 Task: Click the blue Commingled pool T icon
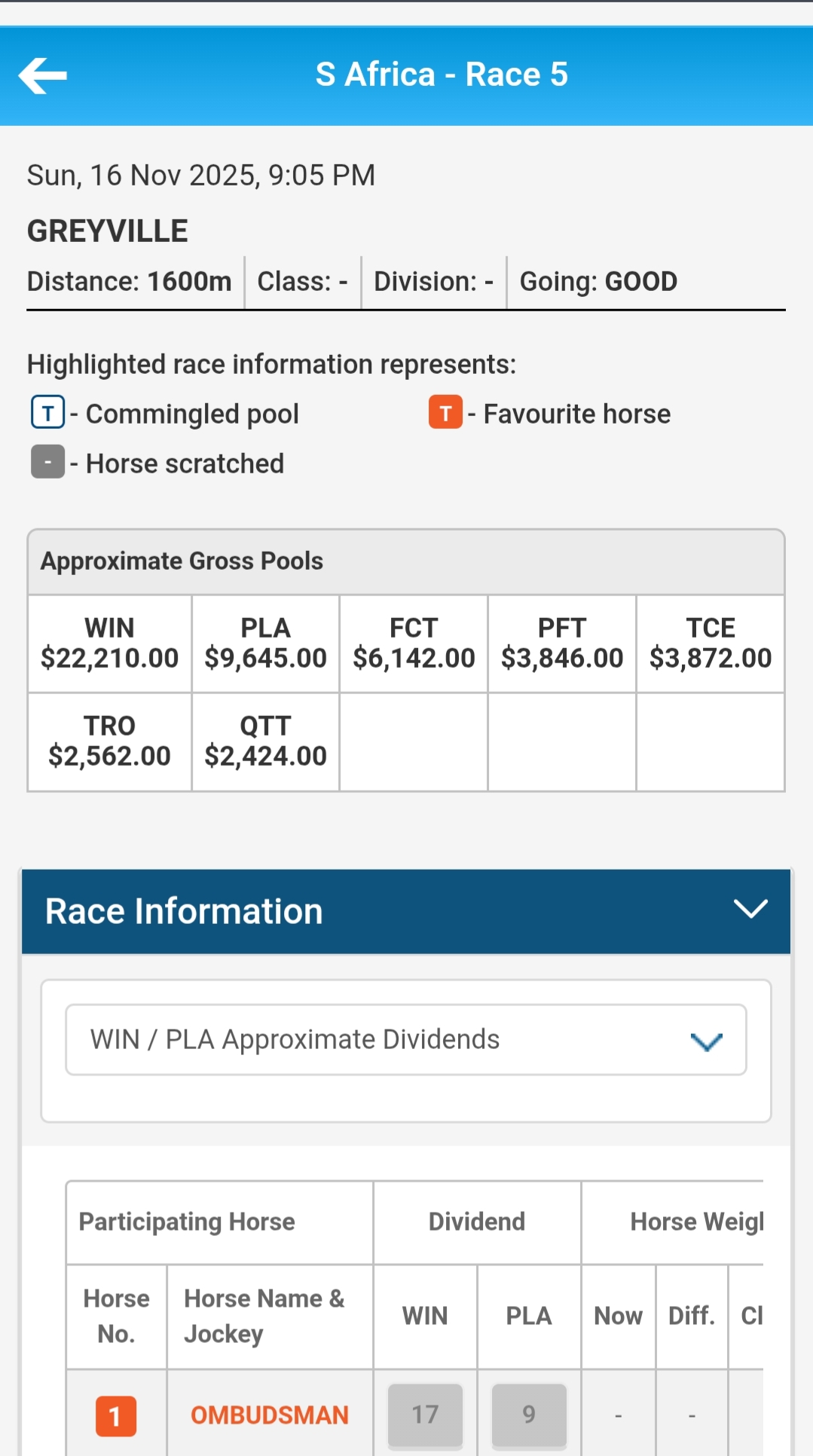47,413
